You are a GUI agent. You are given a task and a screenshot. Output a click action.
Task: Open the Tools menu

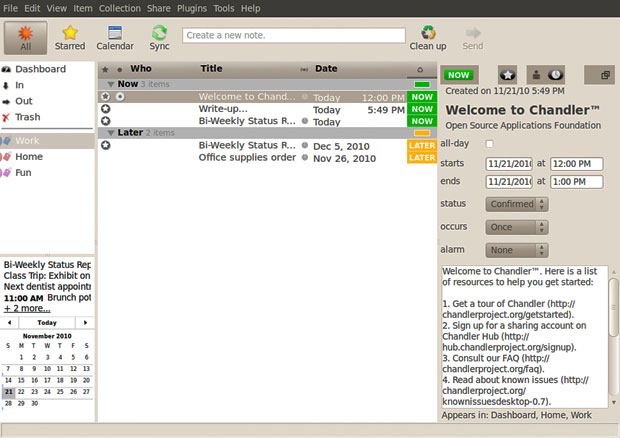click(224, 8)
